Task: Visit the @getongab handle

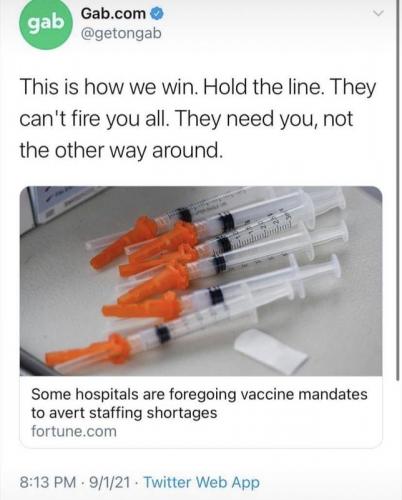Action: [x=121, y=34]
